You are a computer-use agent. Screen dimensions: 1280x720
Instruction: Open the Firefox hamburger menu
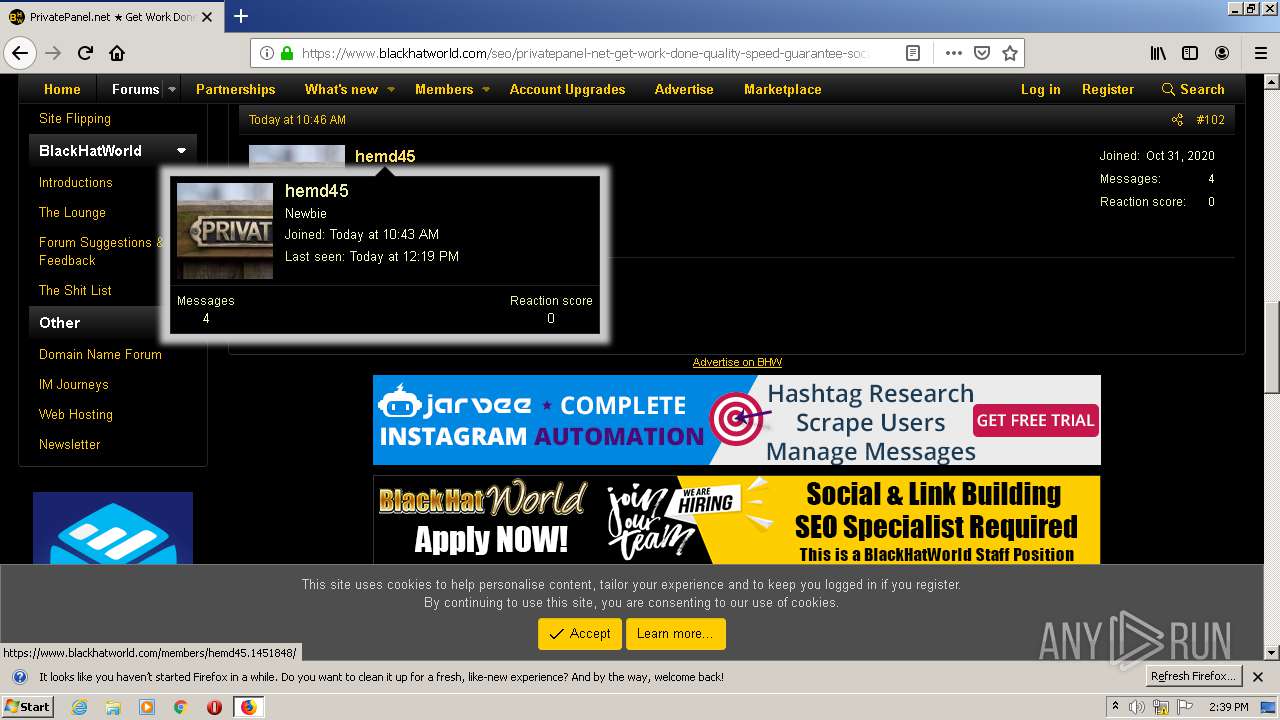1261,53
